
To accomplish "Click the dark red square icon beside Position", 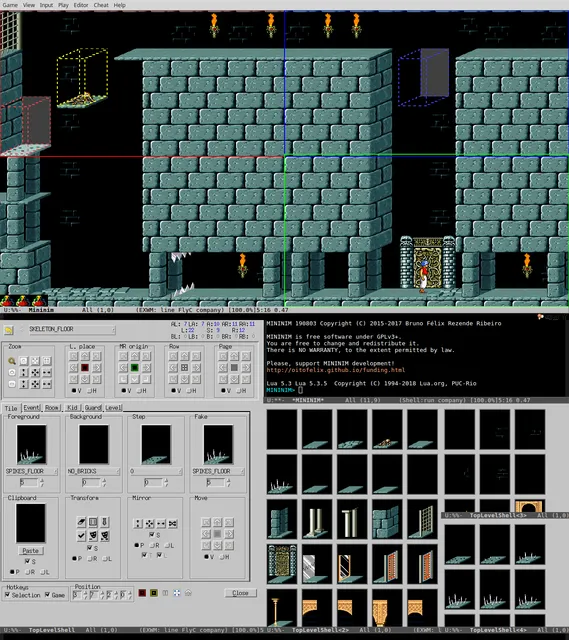I will [x=142, y=593].
